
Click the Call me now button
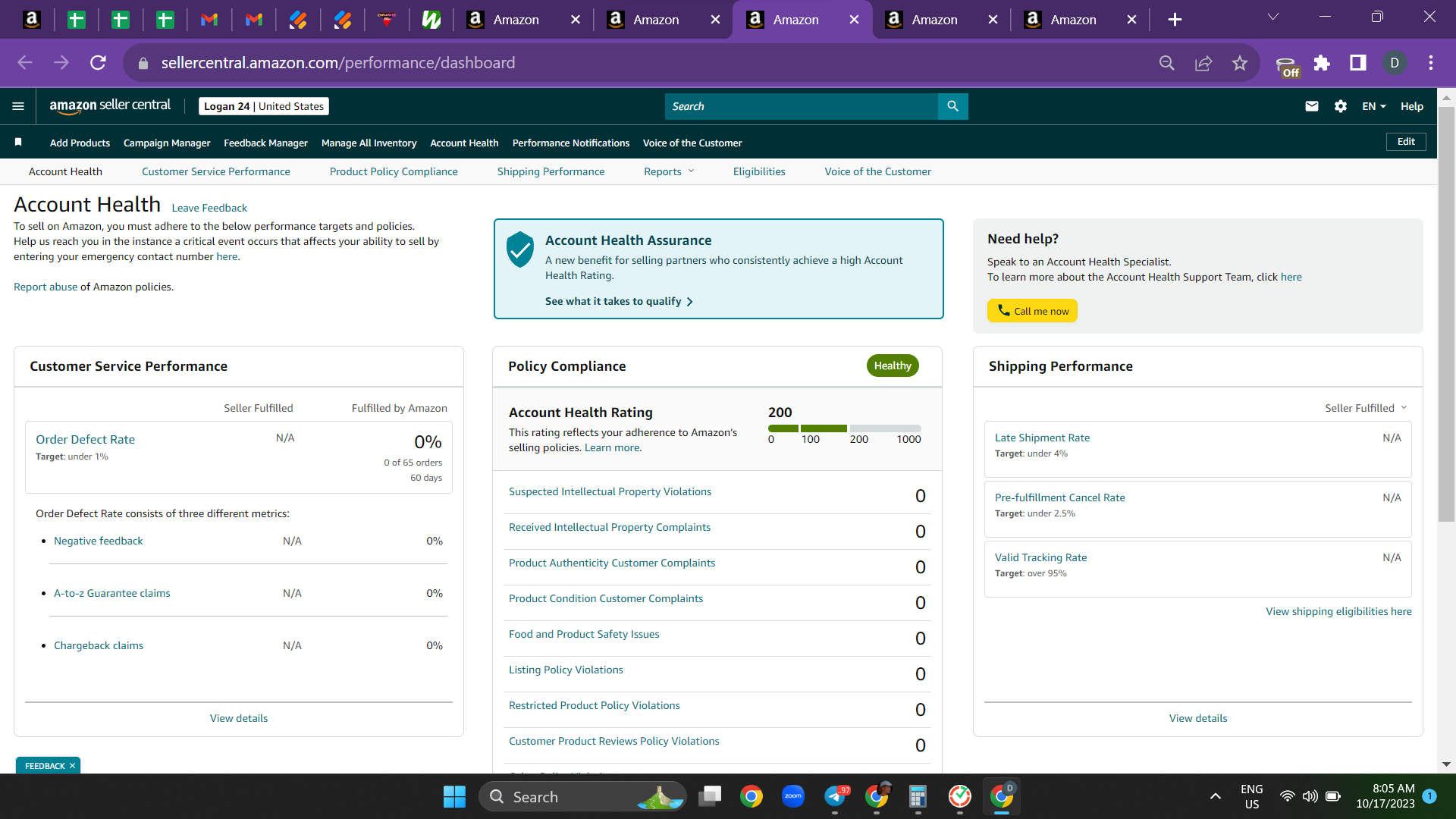pos(1032,311)
